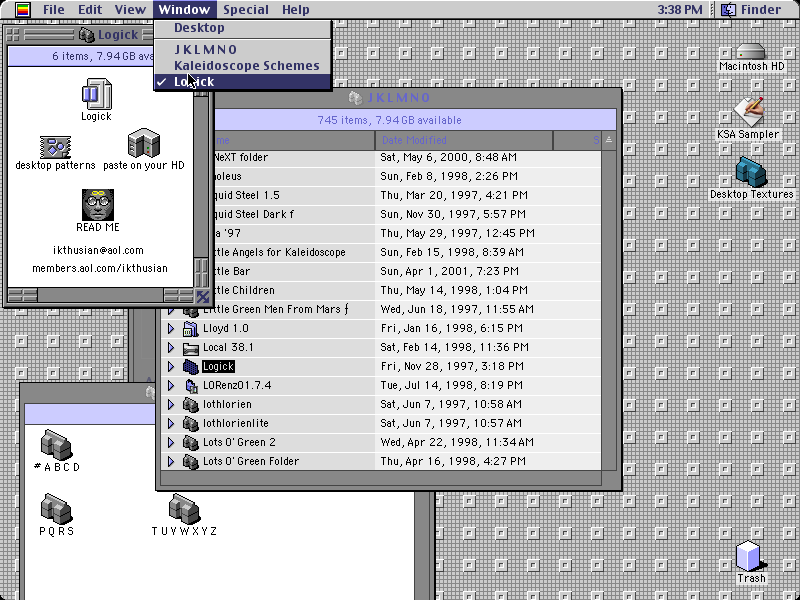
Task: Select the date 'Tue, Jul 14, 1998, 8:19 PM'
Action: tap(452, 386)
